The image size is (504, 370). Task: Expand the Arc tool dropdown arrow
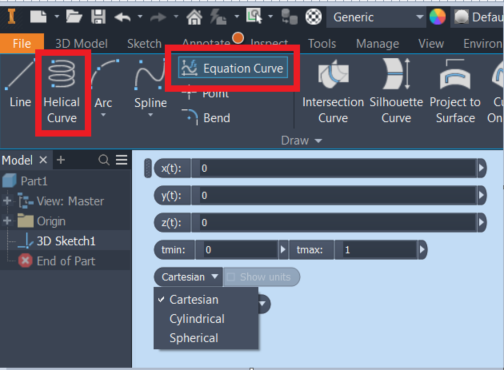point(103,115)
